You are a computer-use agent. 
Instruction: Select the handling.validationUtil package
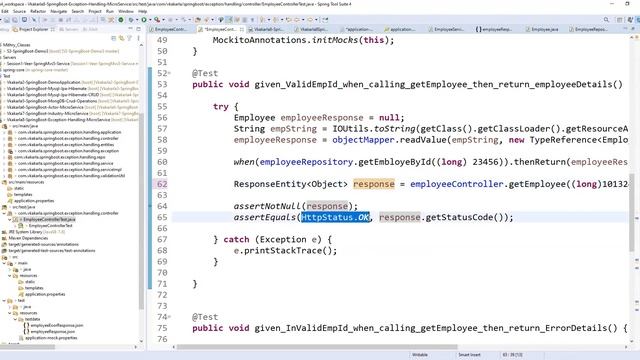point(71,176)
